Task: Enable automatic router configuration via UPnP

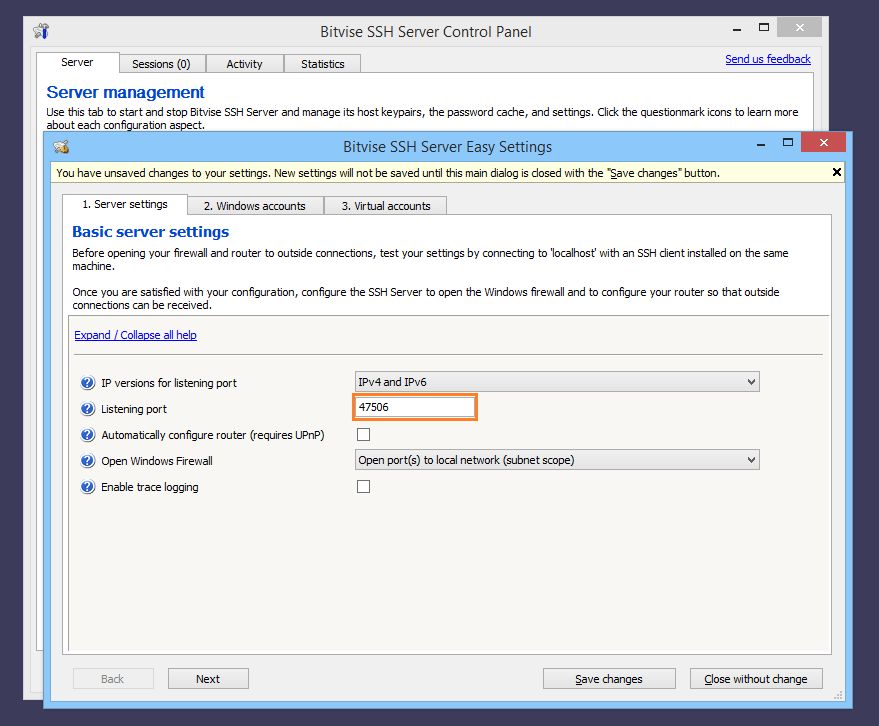Action: point(363,434)
